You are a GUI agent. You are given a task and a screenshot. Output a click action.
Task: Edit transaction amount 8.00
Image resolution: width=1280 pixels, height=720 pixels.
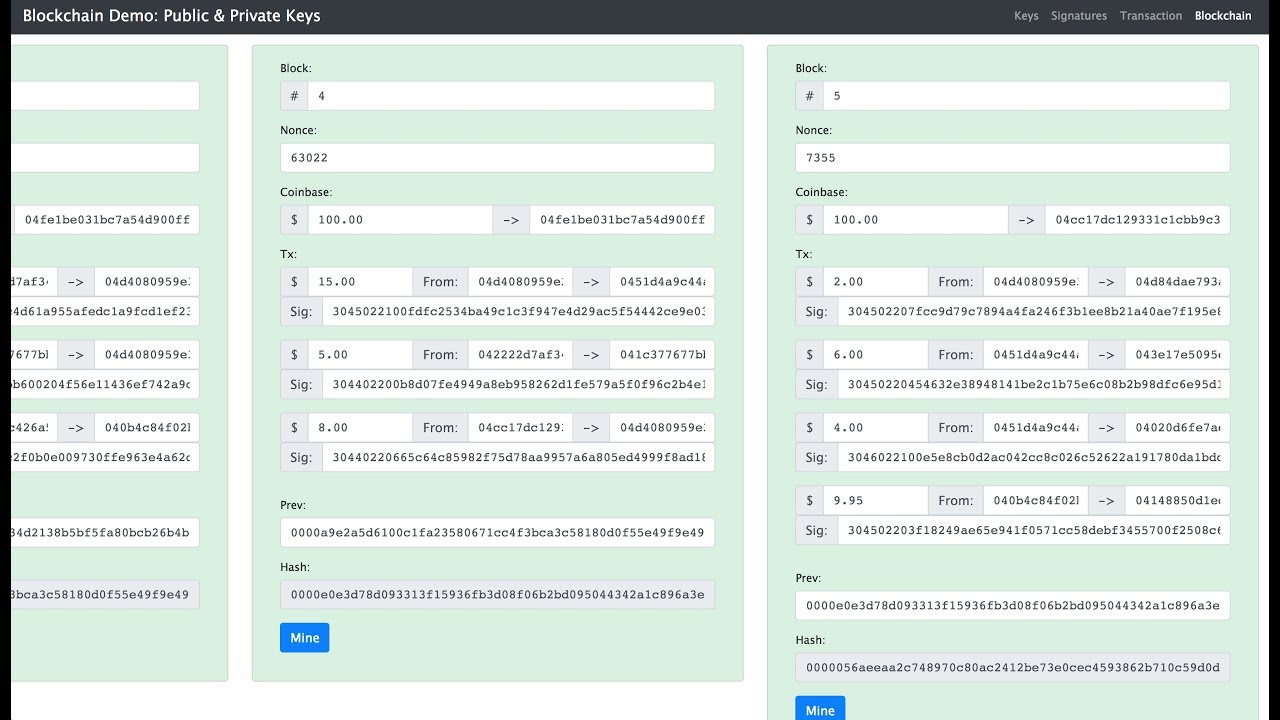tap(360, 427)
